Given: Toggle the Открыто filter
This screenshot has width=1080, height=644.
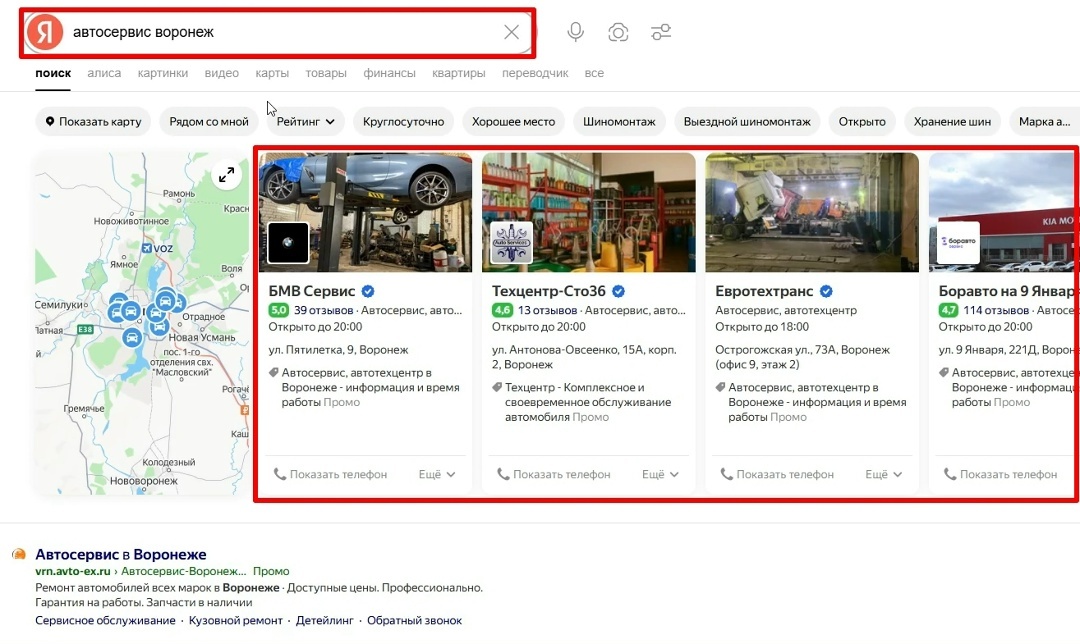Looking at the screenshot, I should tap(862, 121).
